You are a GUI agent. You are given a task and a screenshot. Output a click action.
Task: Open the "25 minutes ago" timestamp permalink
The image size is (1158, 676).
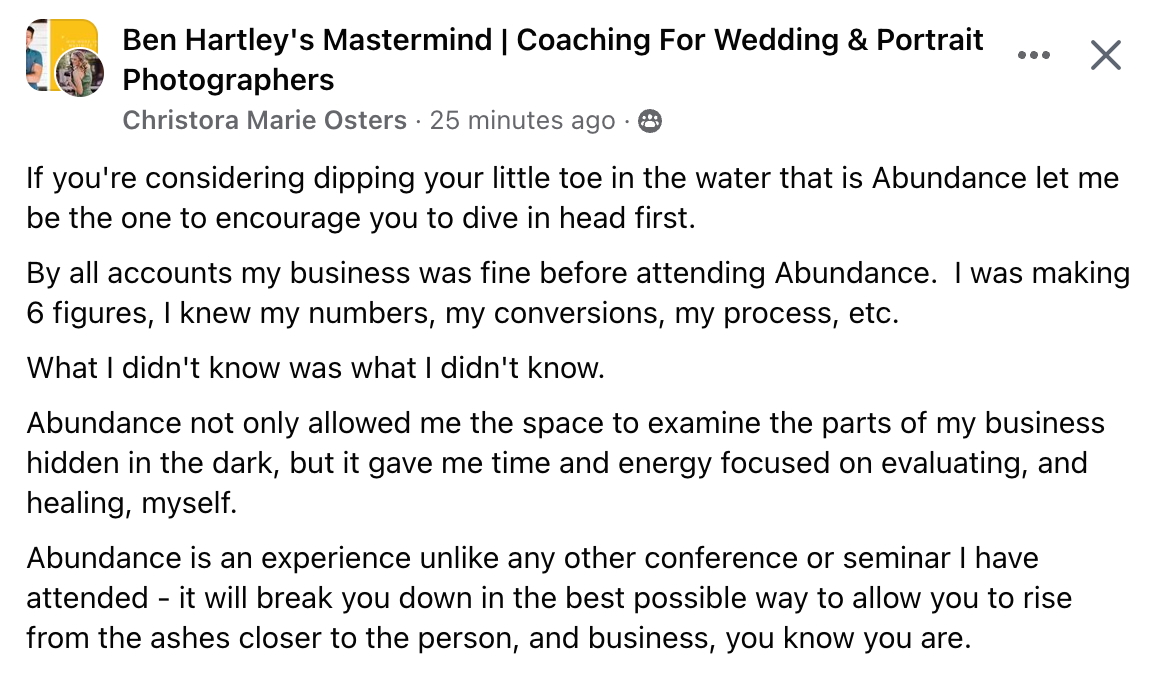522,121
